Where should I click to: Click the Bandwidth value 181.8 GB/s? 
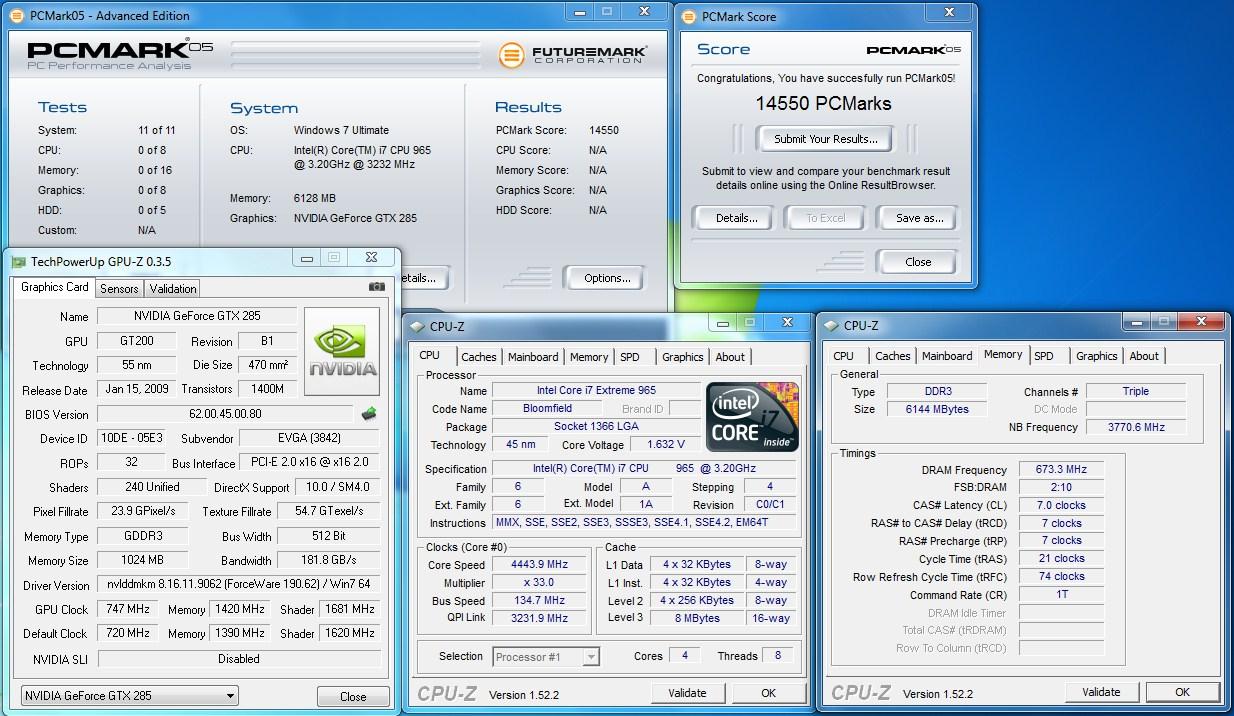coord(330,560)
